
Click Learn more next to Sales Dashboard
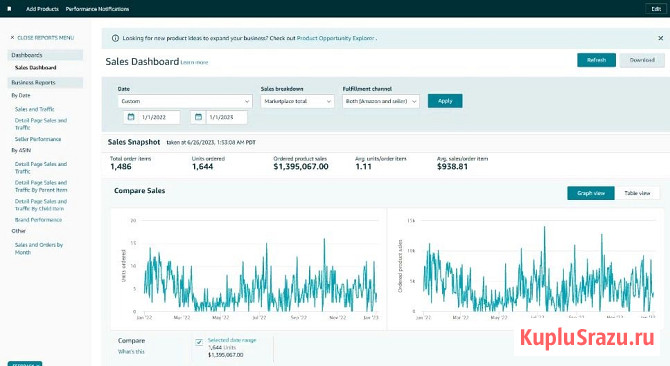[x=194, y=62]
